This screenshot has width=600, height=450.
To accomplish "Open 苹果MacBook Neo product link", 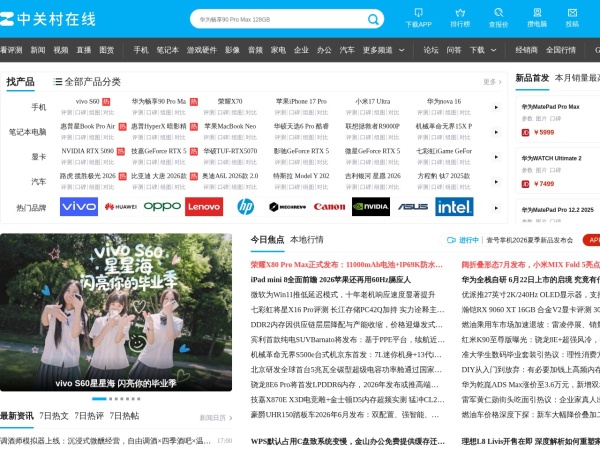I will point(230,126).
